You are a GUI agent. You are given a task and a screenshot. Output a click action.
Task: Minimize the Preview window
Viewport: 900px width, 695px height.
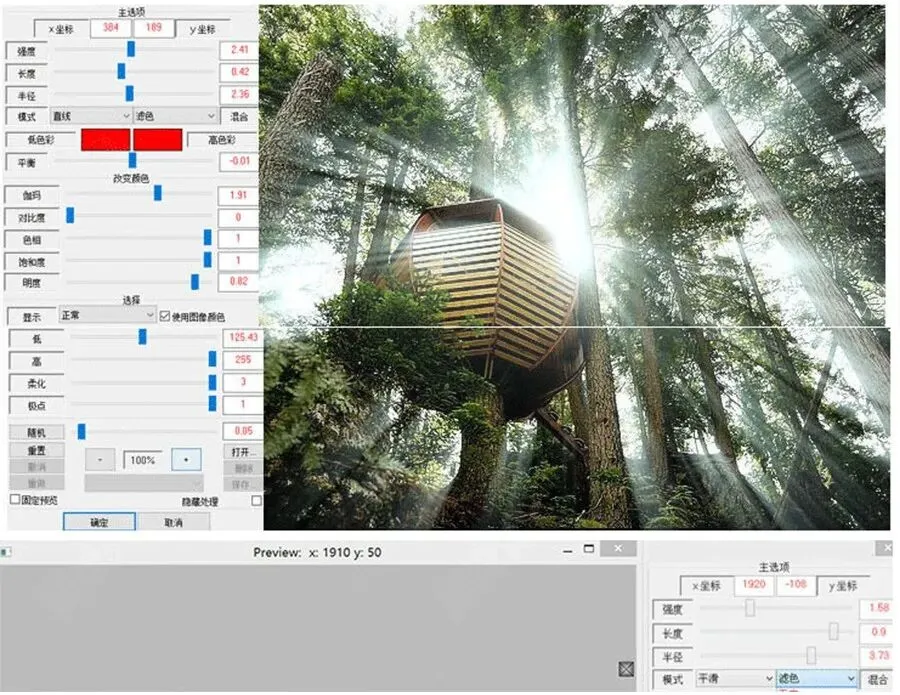click(568, 551)
